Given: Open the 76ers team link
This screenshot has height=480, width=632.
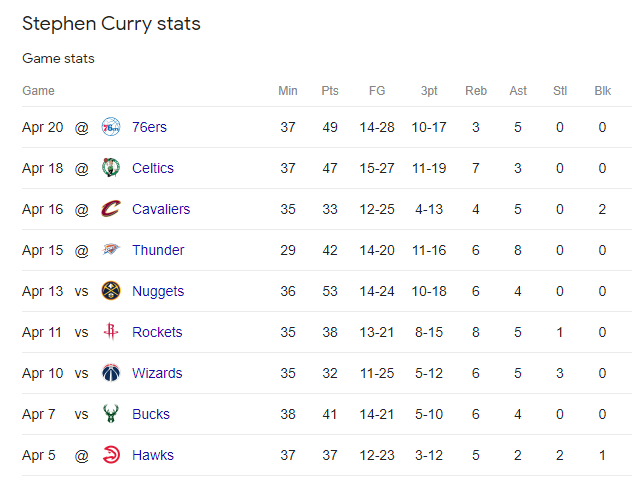Looking at the screenshot, I should click(150, 127).
